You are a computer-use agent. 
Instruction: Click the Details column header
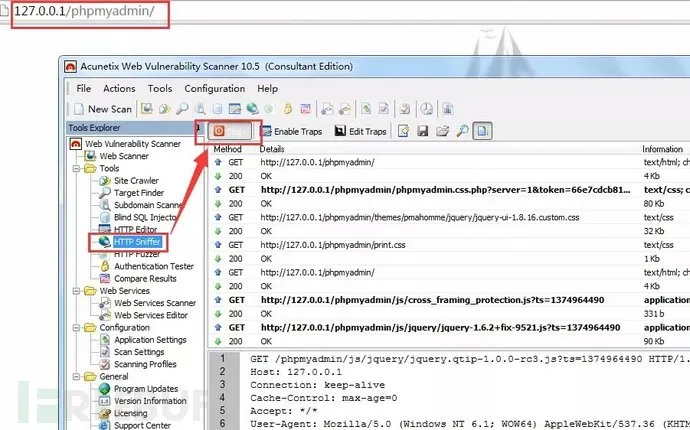pos(272,149)
